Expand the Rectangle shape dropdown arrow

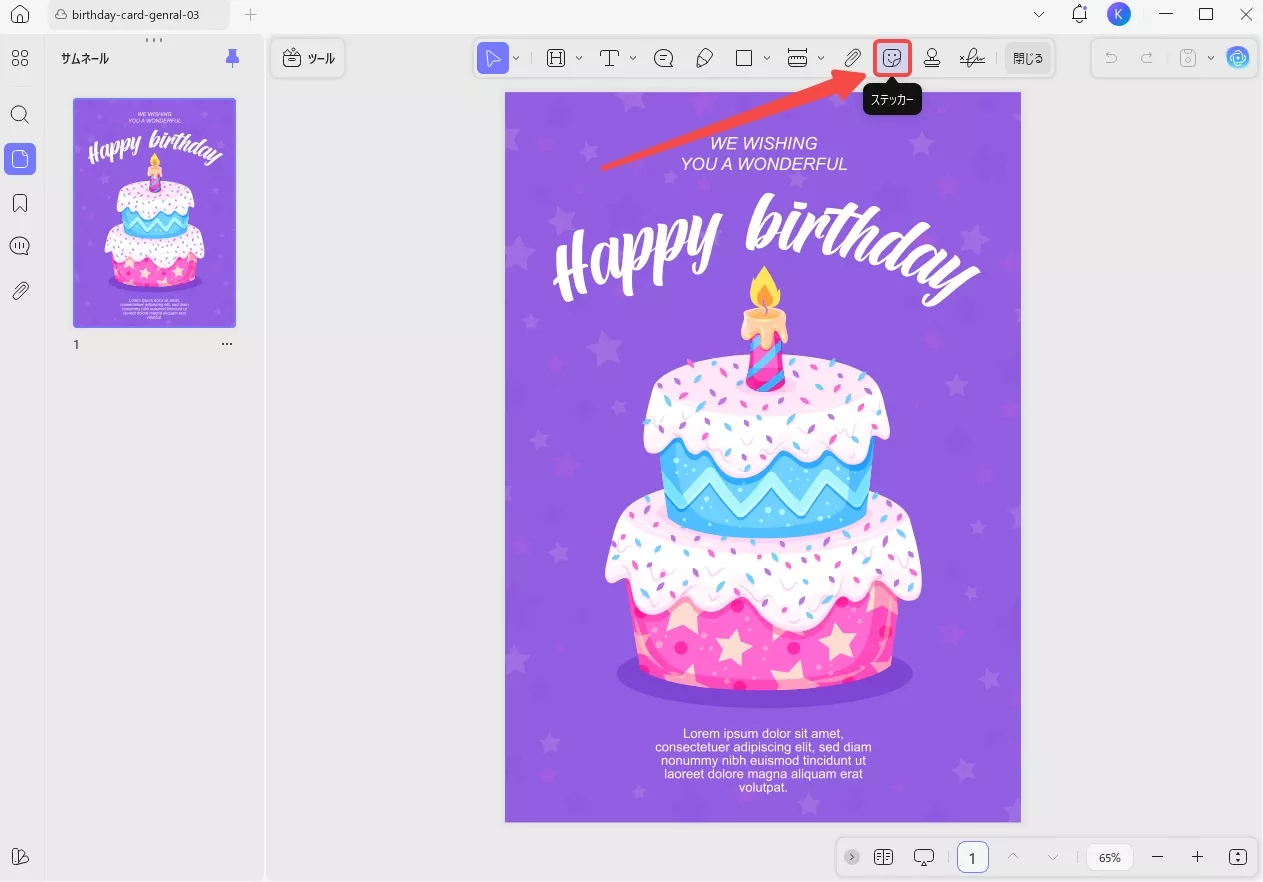tap(767, 58)
